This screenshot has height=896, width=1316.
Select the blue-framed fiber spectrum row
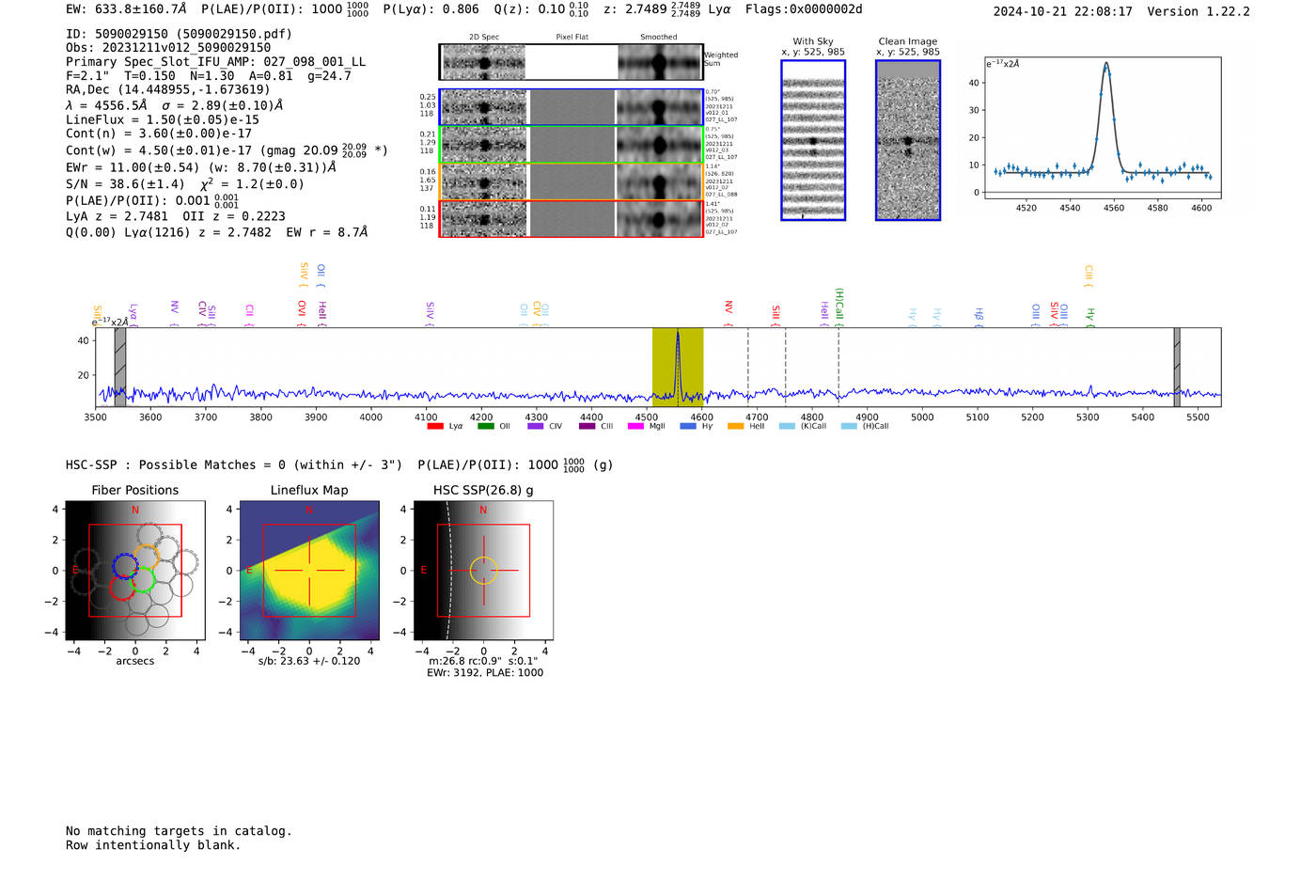572,107
